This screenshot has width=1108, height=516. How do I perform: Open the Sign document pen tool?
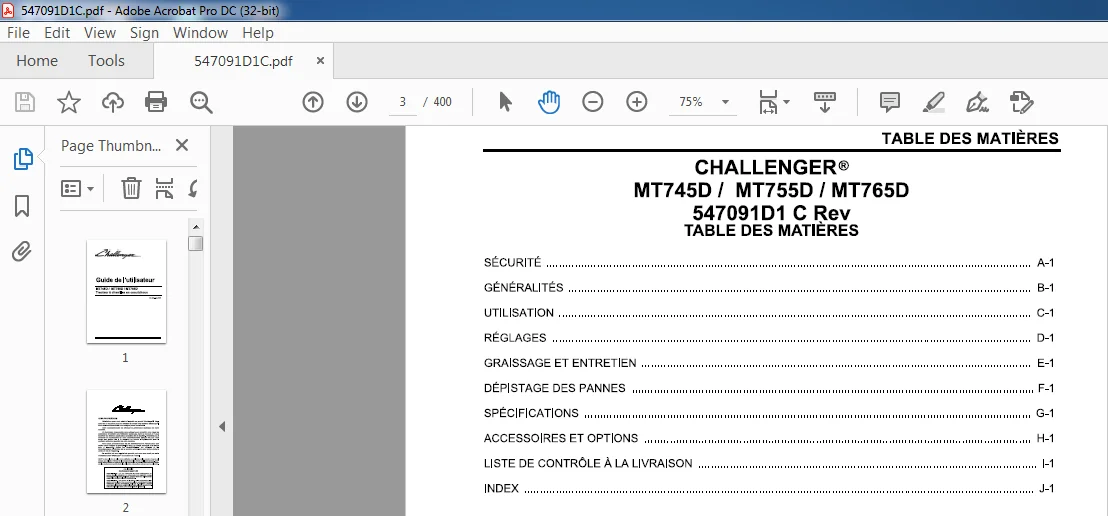click(x=977, y=102)
